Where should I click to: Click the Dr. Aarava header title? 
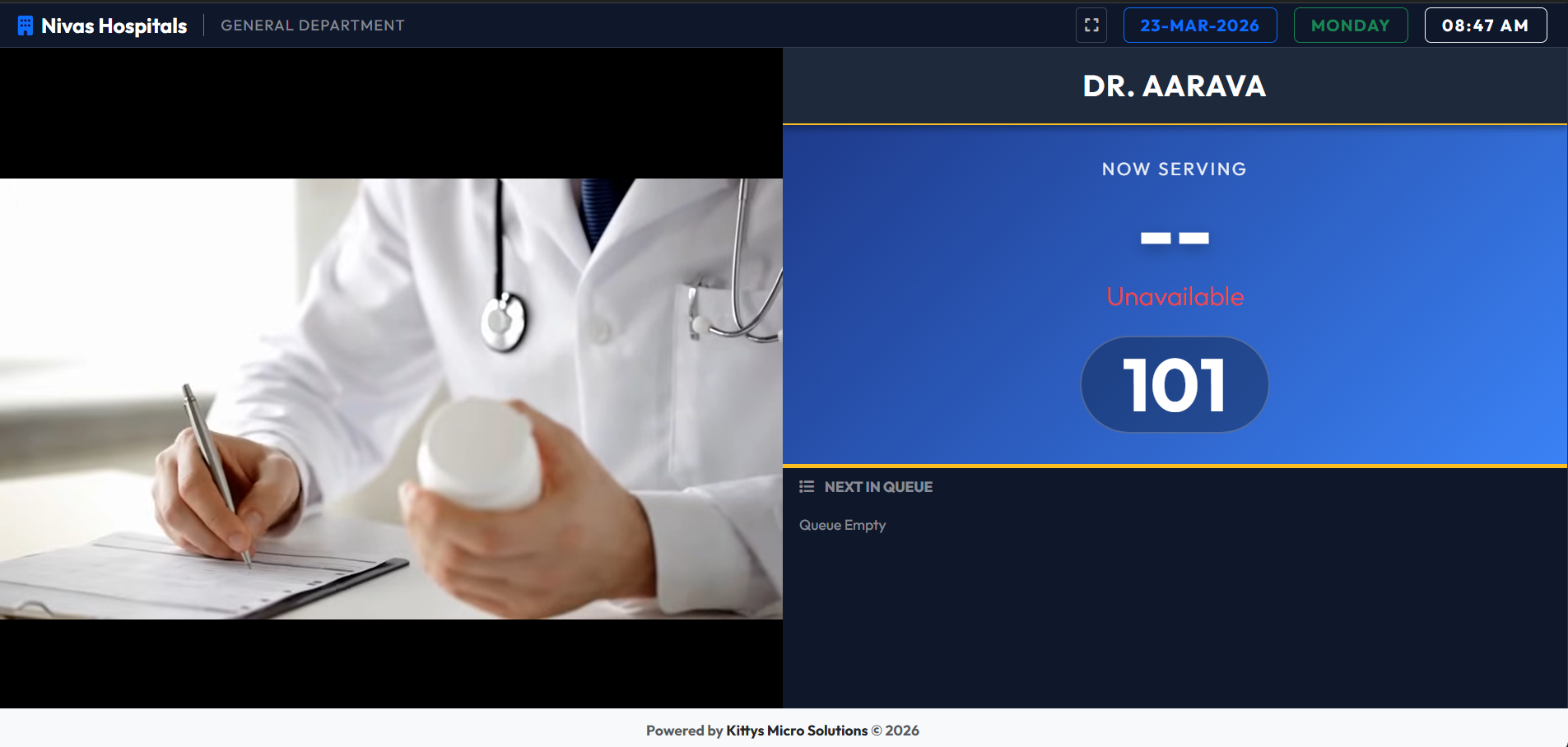tap(1174, 86)
